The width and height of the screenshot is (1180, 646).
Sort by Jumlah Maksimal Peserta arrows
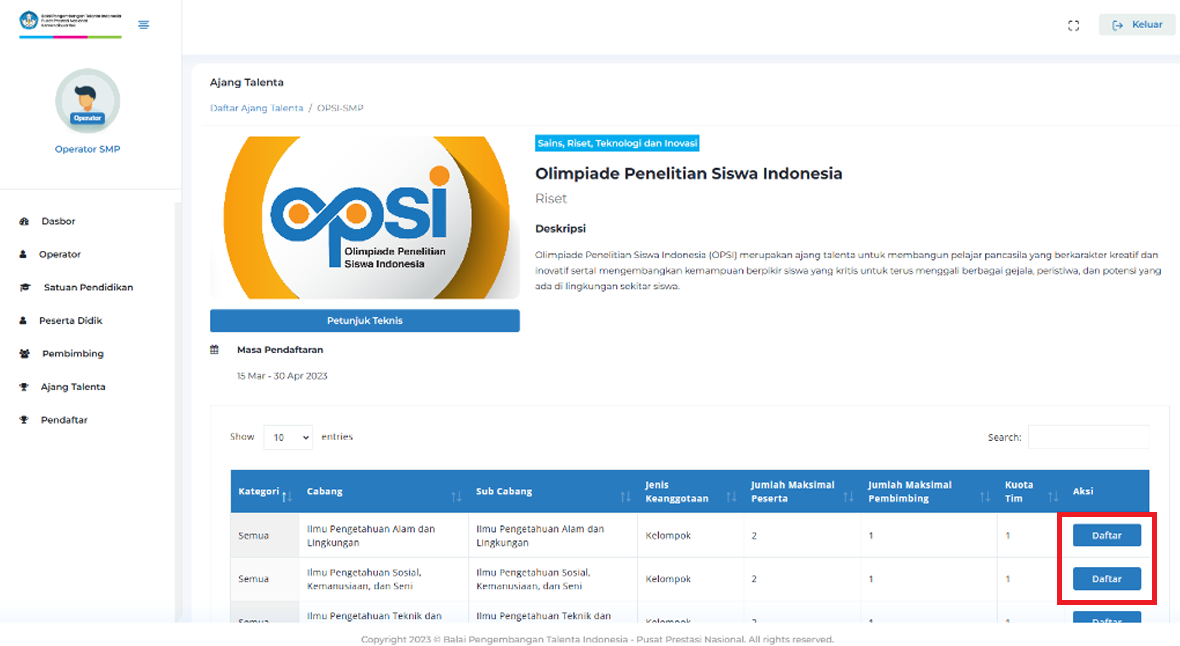pyautogui.click(x=848, y=497)
